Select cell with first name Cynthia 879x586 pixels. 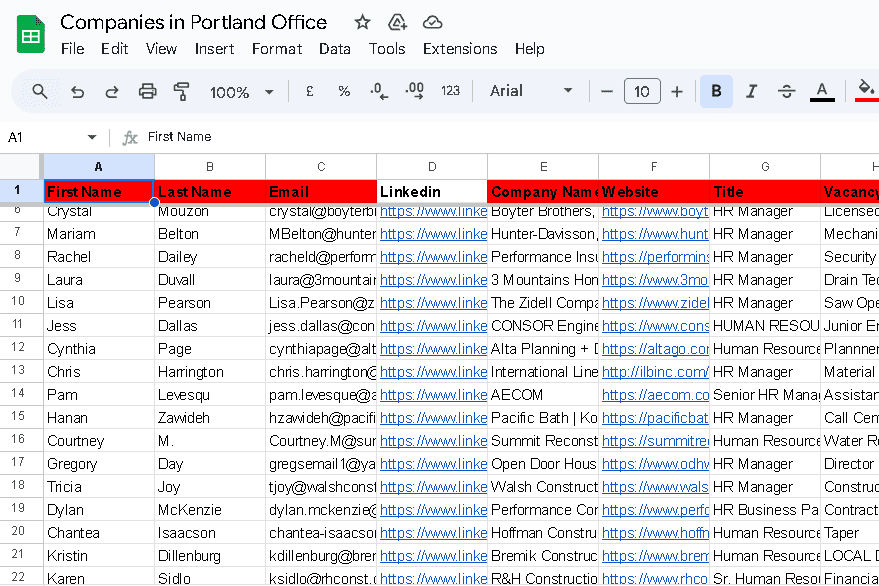[x=99, y=349]
